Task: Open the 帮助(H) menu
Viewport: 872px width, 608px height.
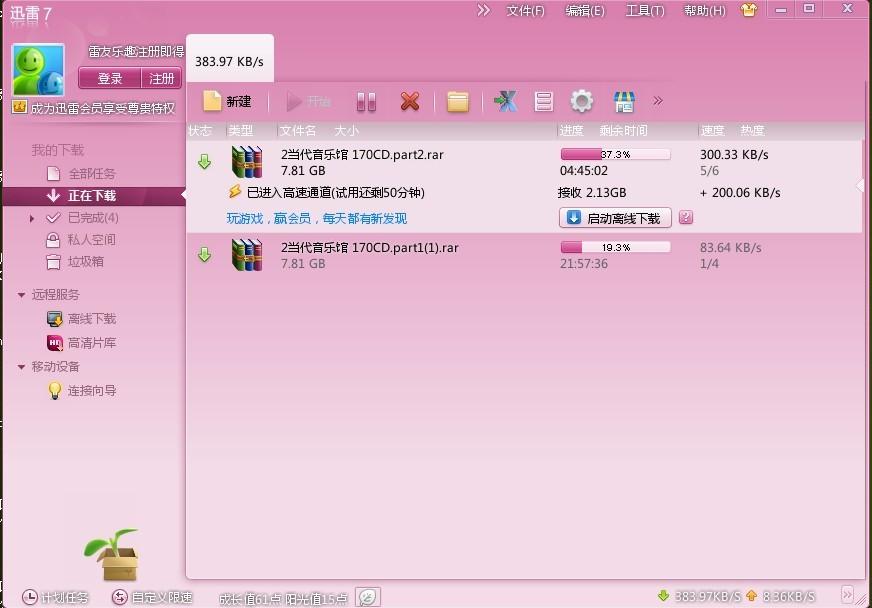Action: 705,11
